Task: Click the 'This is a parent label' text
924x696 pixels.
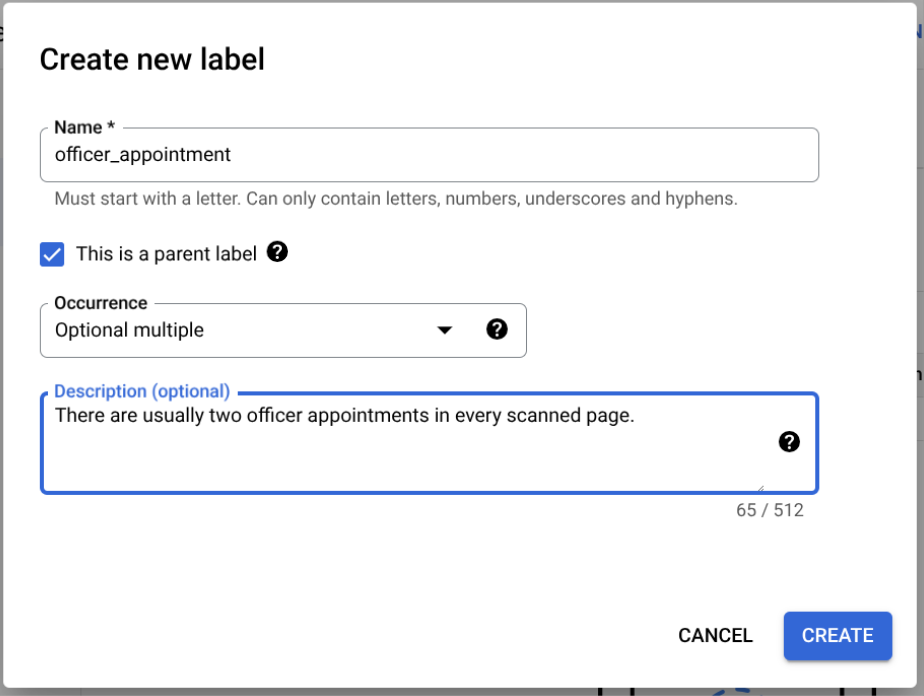Action: tap(166, 254)
